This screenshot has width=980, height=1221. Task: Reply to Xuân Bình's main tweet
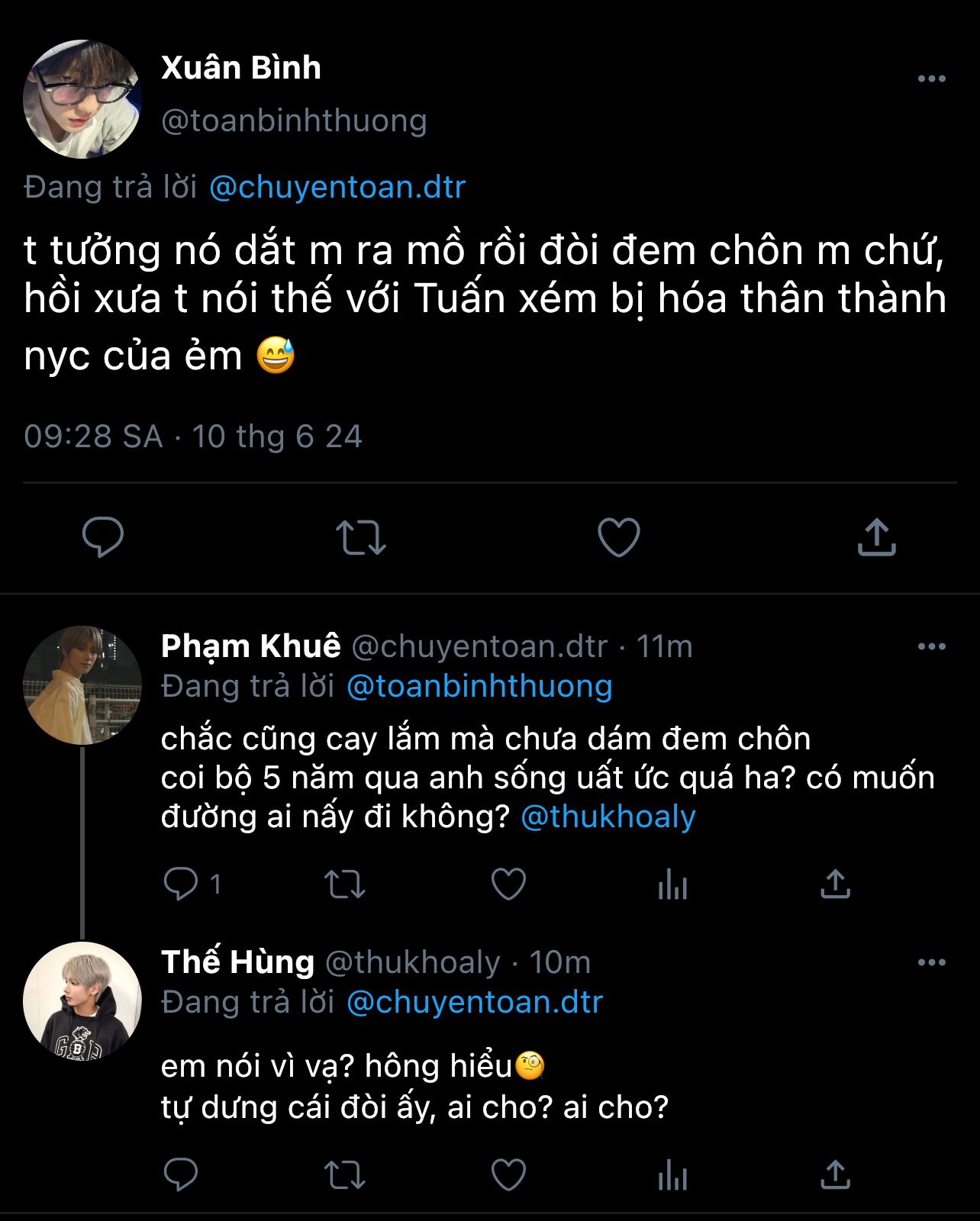coord(103,537)
